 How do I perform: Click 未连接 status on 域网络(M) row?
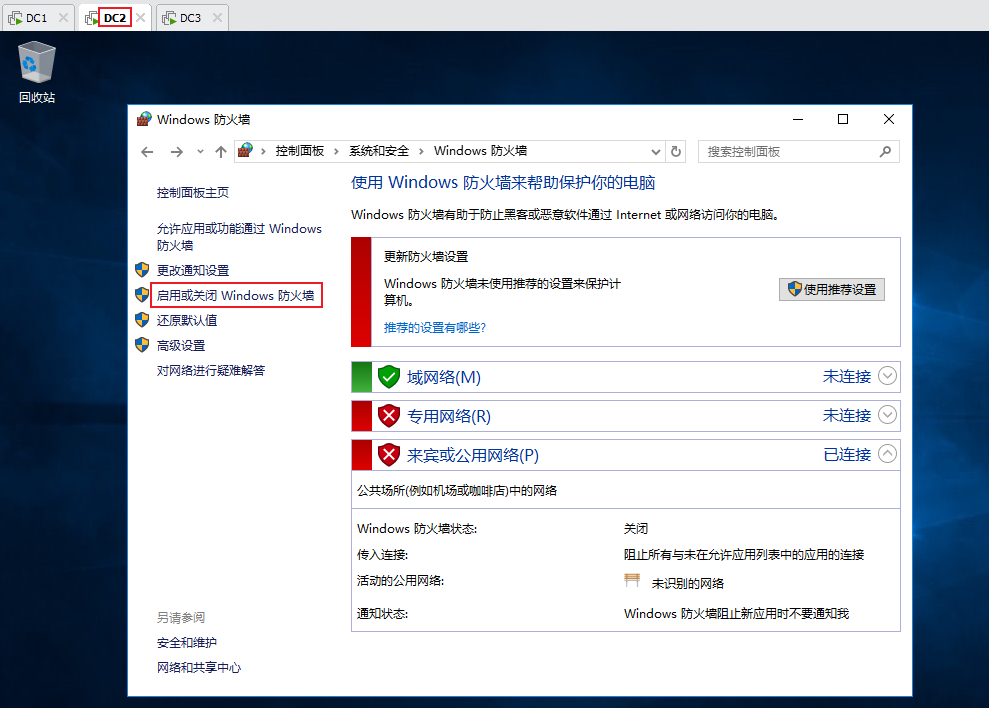point(846,377)
